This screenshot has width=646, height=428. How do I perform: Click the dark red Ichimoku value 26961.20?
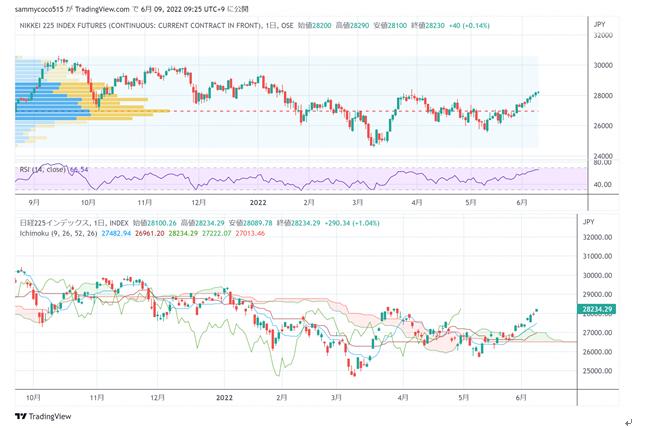click(150, 233)
